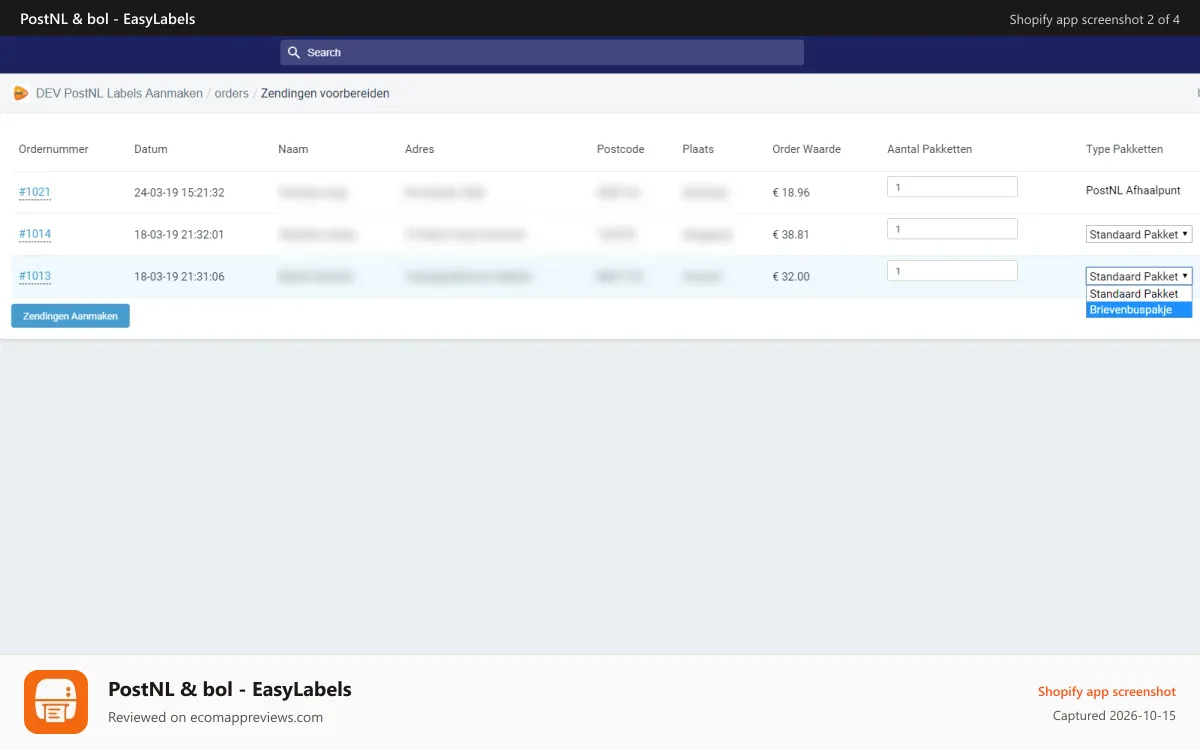Click the search magnifier icon

click(x=294, y=53)
